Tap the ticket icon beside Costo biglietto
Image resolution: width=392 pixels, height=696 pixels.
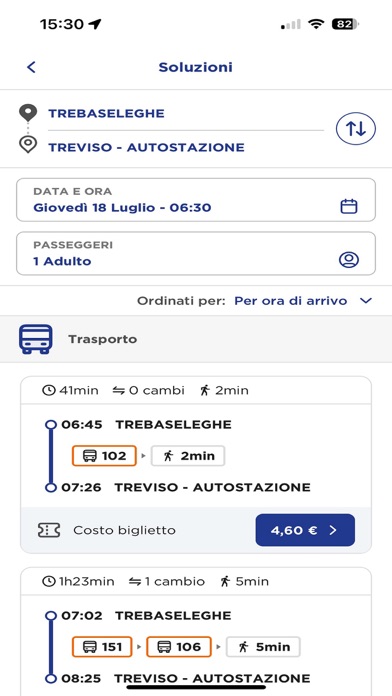[49, 530]
